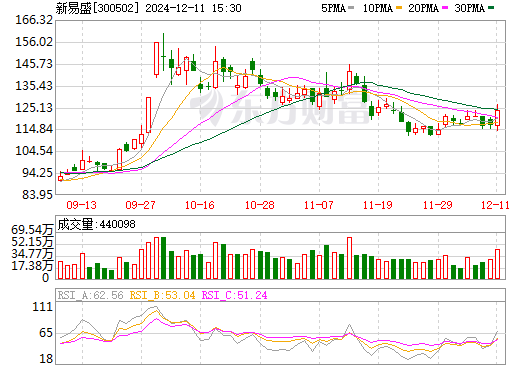This screenshot has height=365, width=520.
Task: Click the tall red candlestick peaking near 156
Action: coord(156,59)
